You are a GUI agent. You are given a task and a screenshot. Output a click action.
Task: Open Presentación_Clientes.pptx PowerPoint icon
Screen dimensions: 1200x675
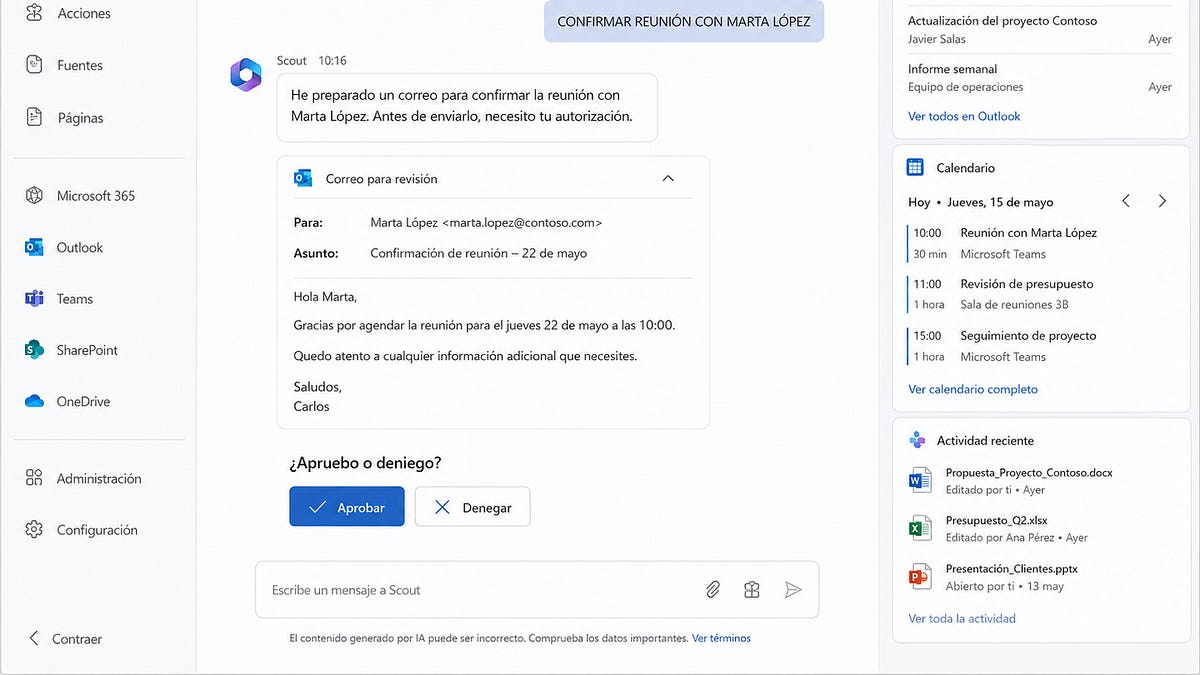920,577
